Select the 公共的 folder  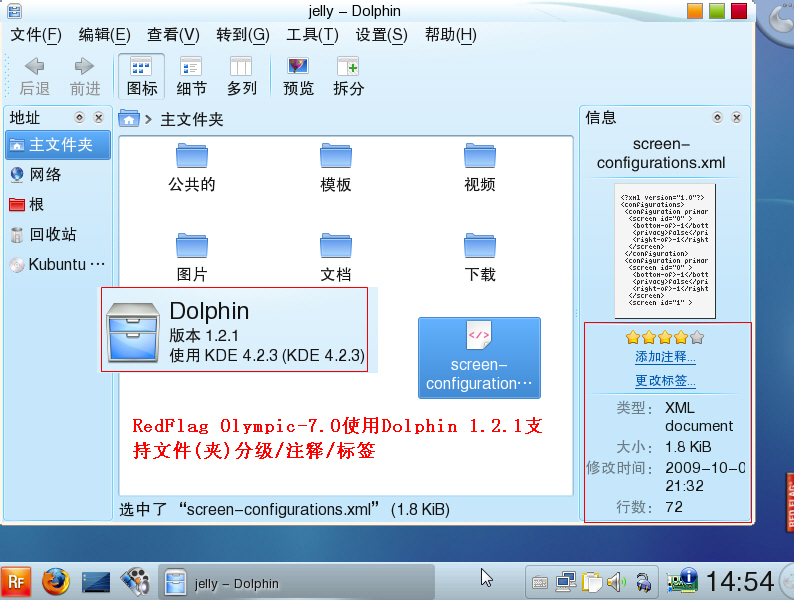pyautogui.click(x=191, y=168)
